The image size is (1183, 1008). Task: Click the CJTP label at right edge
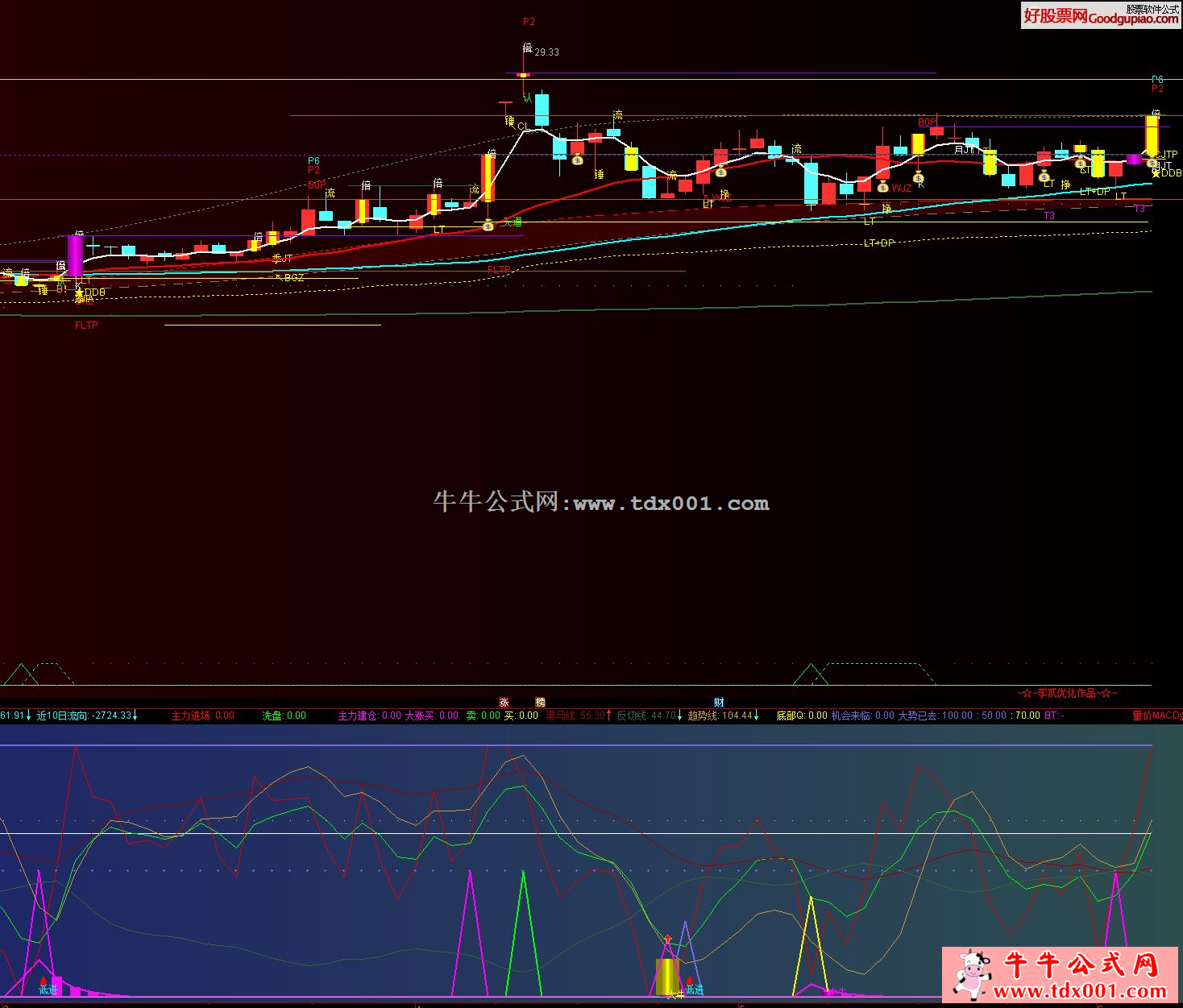click(1168, 155)
